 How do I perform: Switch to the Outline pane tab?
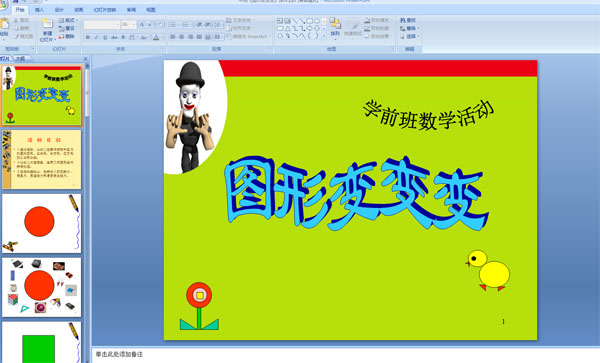[x=21, y=59]
